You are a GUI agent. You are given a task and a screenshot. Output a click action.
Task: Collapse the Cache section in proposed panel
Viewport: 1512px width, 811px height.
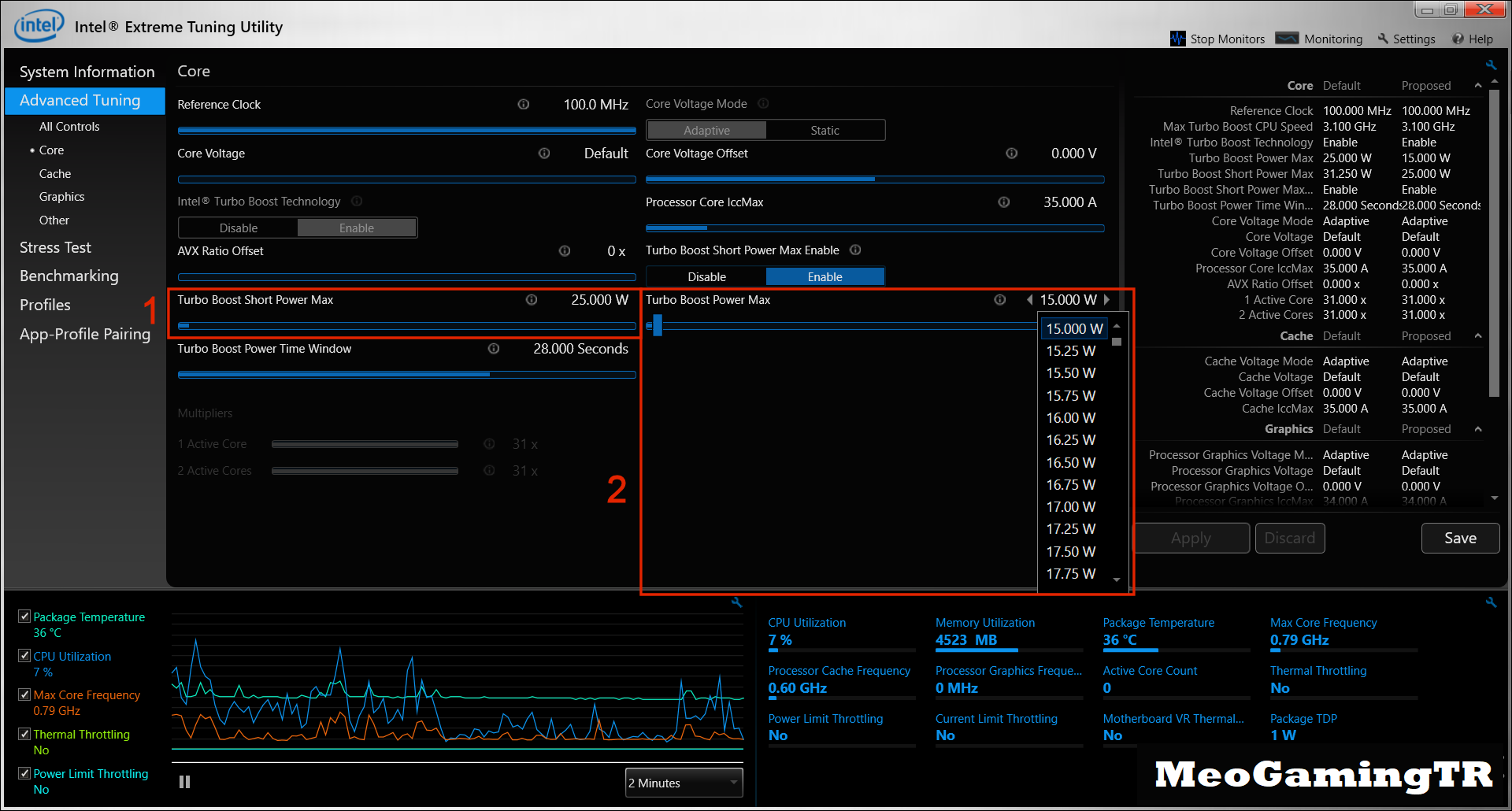pyautogui.click(x=1477, y=335)
